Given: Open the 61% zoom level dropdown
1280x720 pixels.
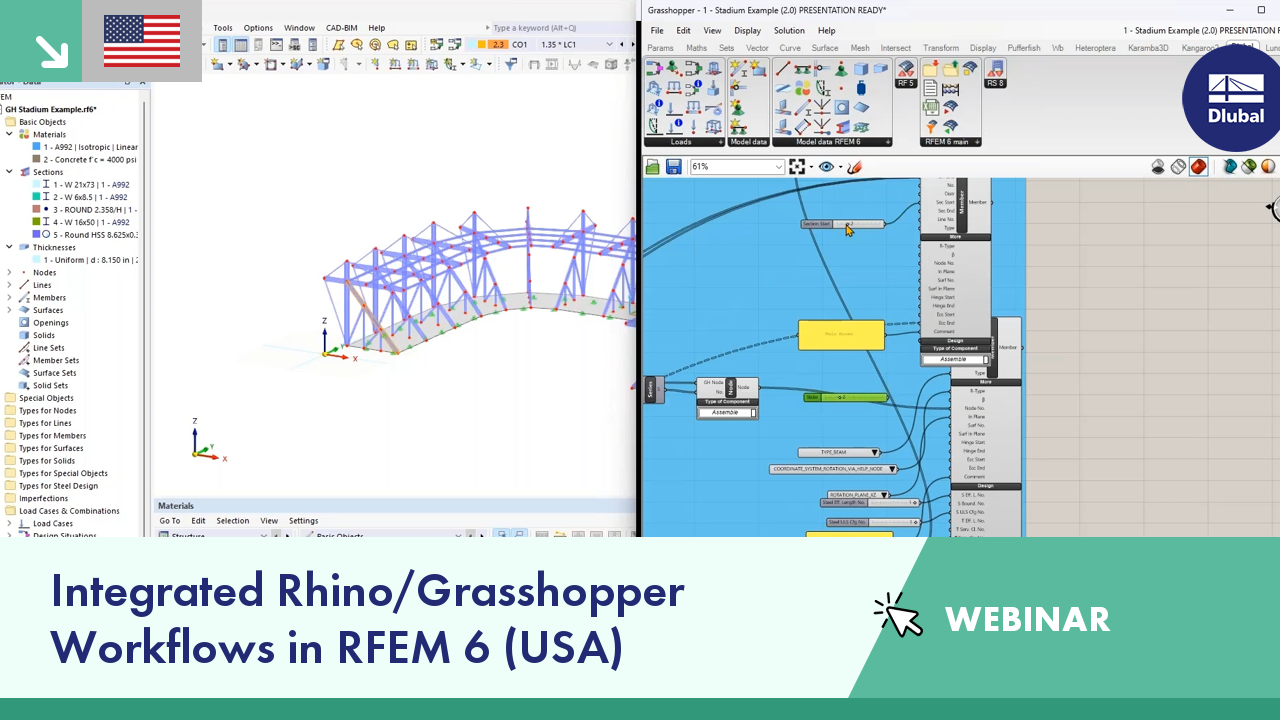Looking at the screenshot, I should (777, 166).
